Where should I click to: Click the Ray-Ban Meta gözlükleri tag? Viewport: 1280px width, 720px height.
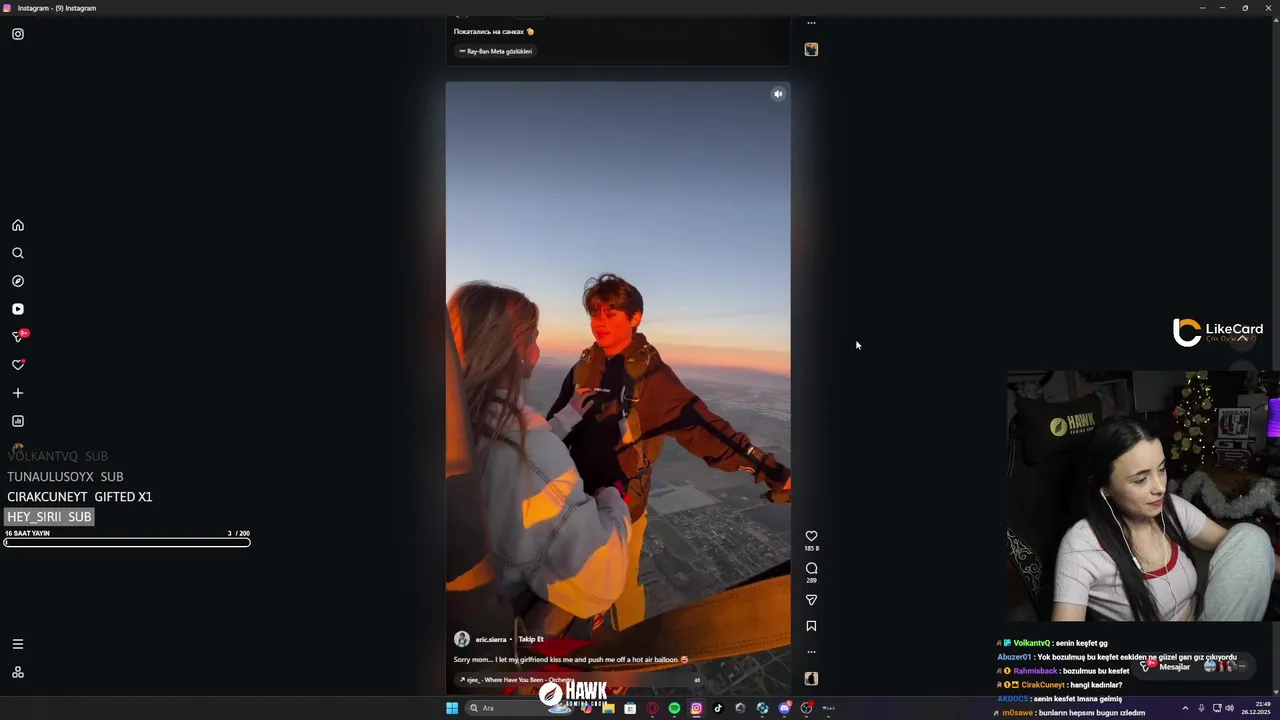click(496, 51)
